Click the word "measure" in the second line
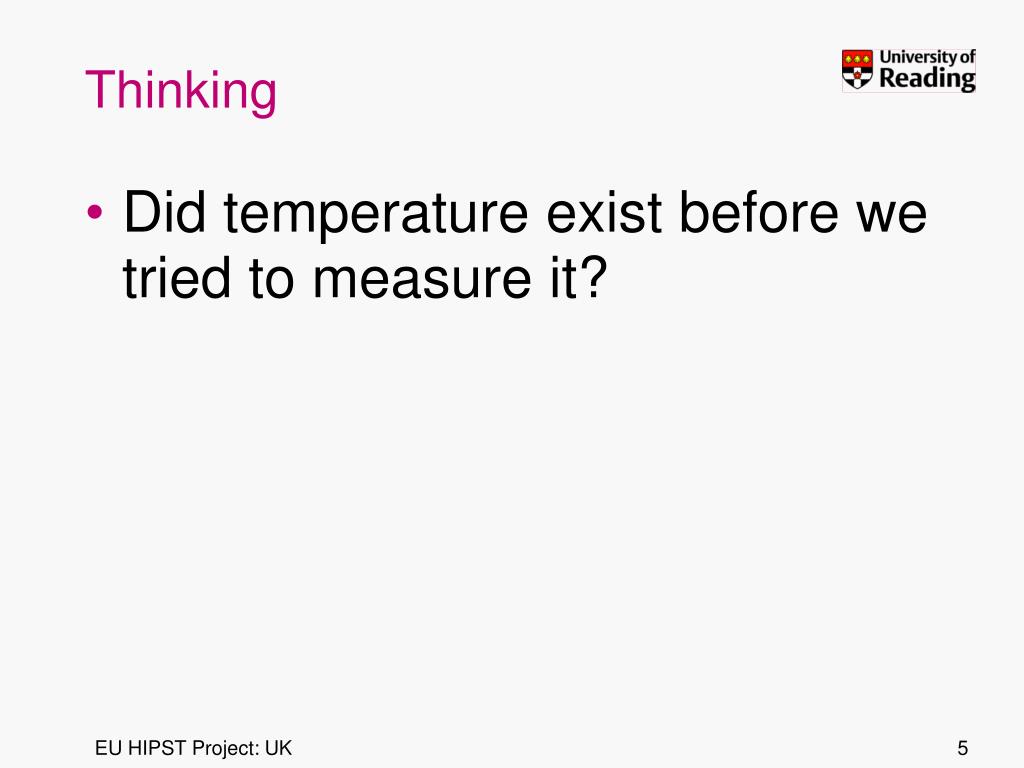The height and width of the screenshot is (768, 1024). [x=422, y=283]
